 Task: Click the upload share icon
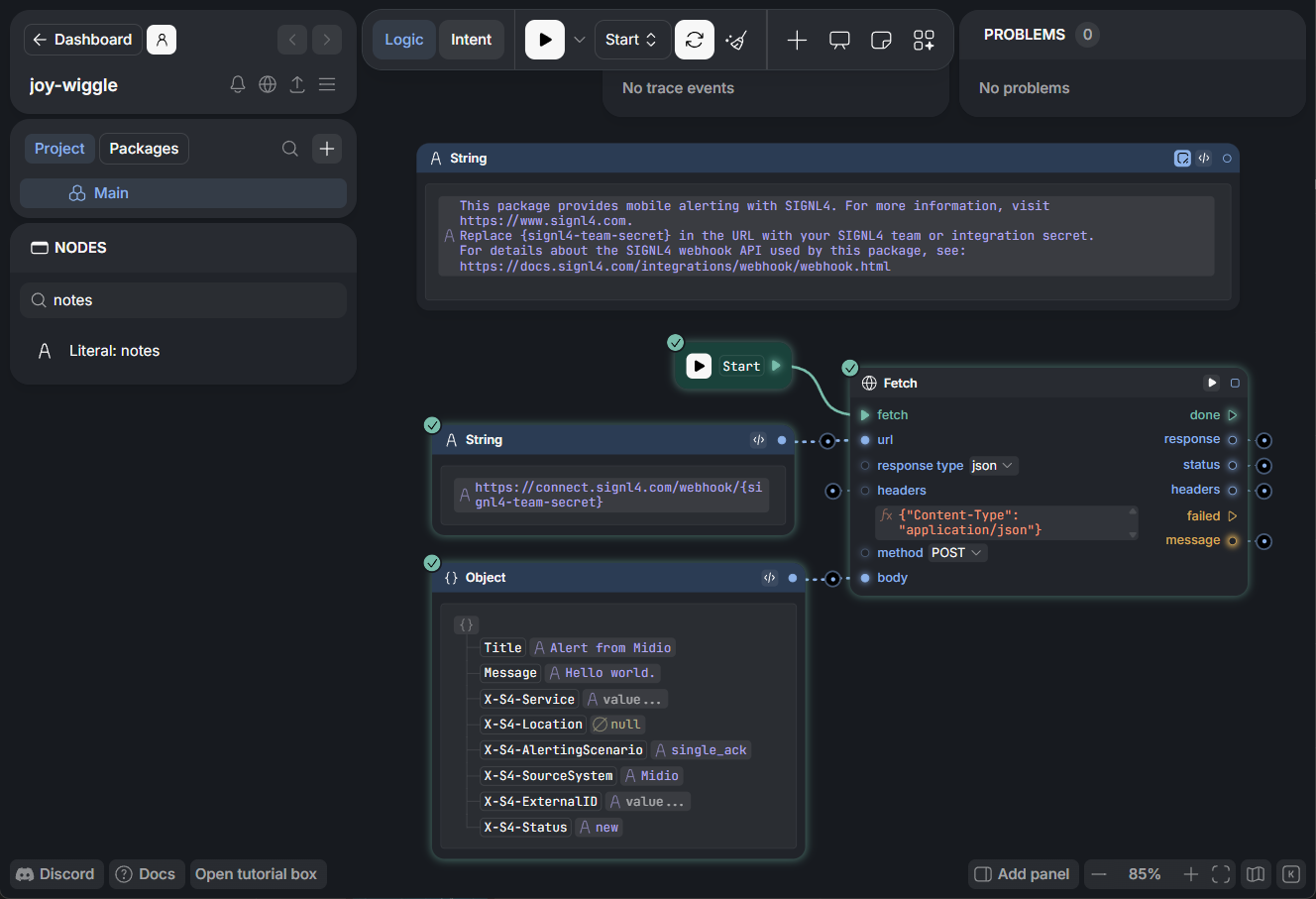pyautogui.click(x=297, y=85)
